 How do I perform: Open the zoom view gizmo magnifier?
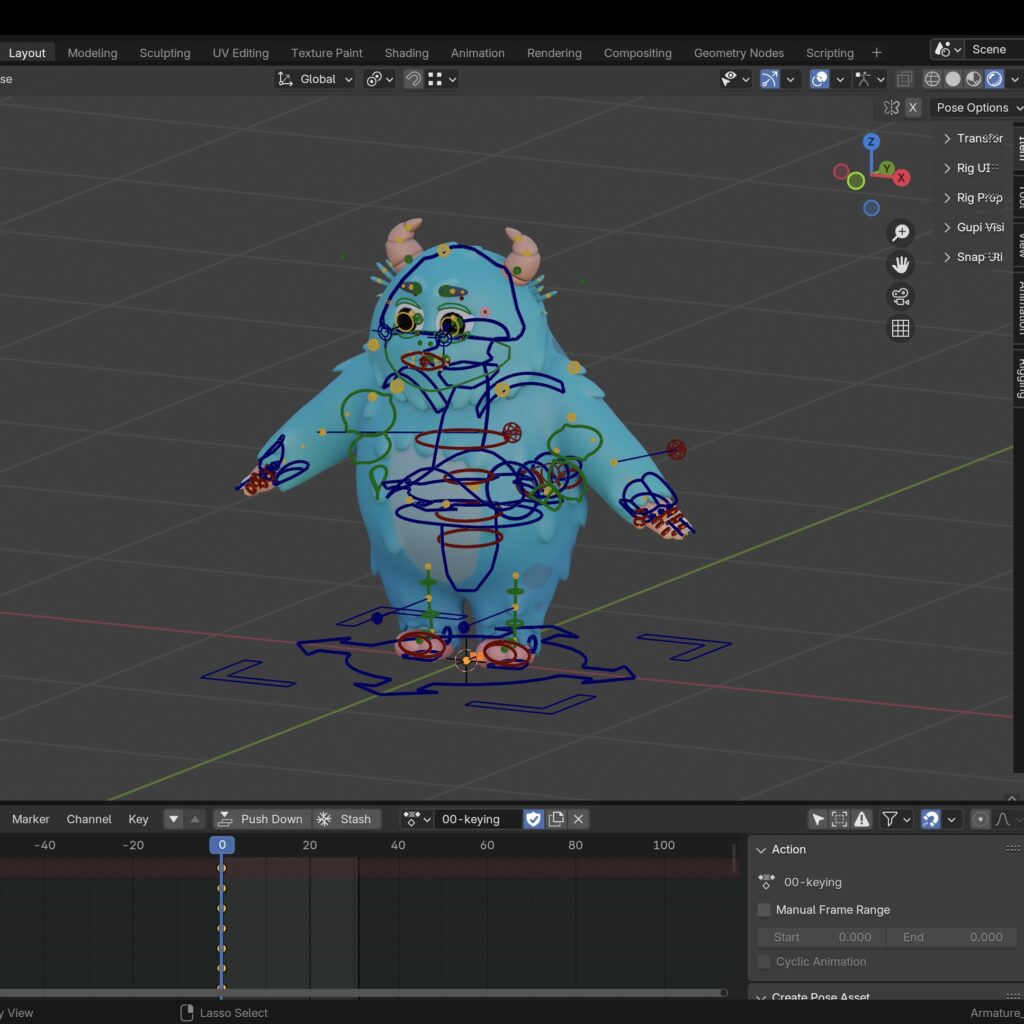coord(901,232)
